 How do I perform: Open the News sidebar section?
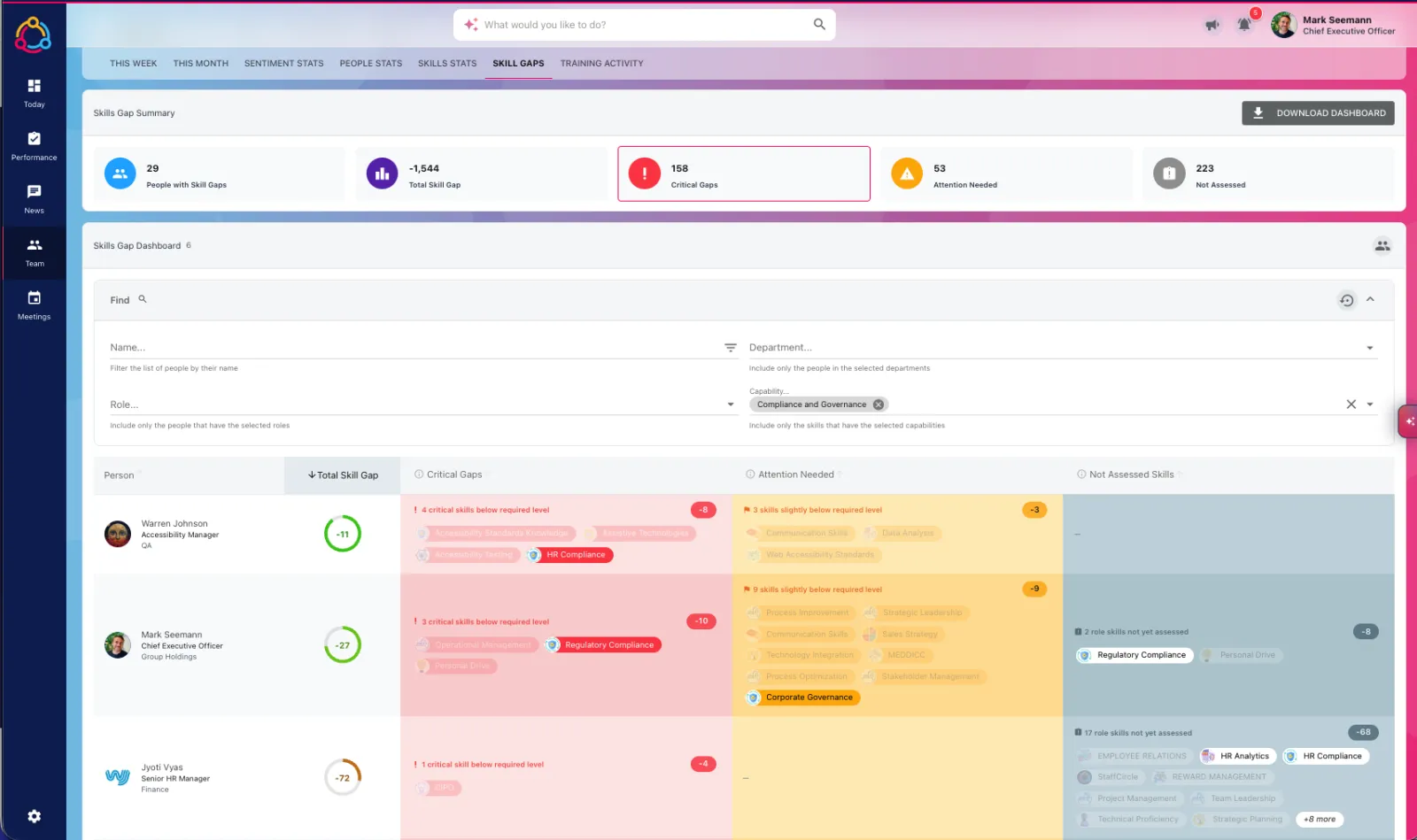pos(34,198)
